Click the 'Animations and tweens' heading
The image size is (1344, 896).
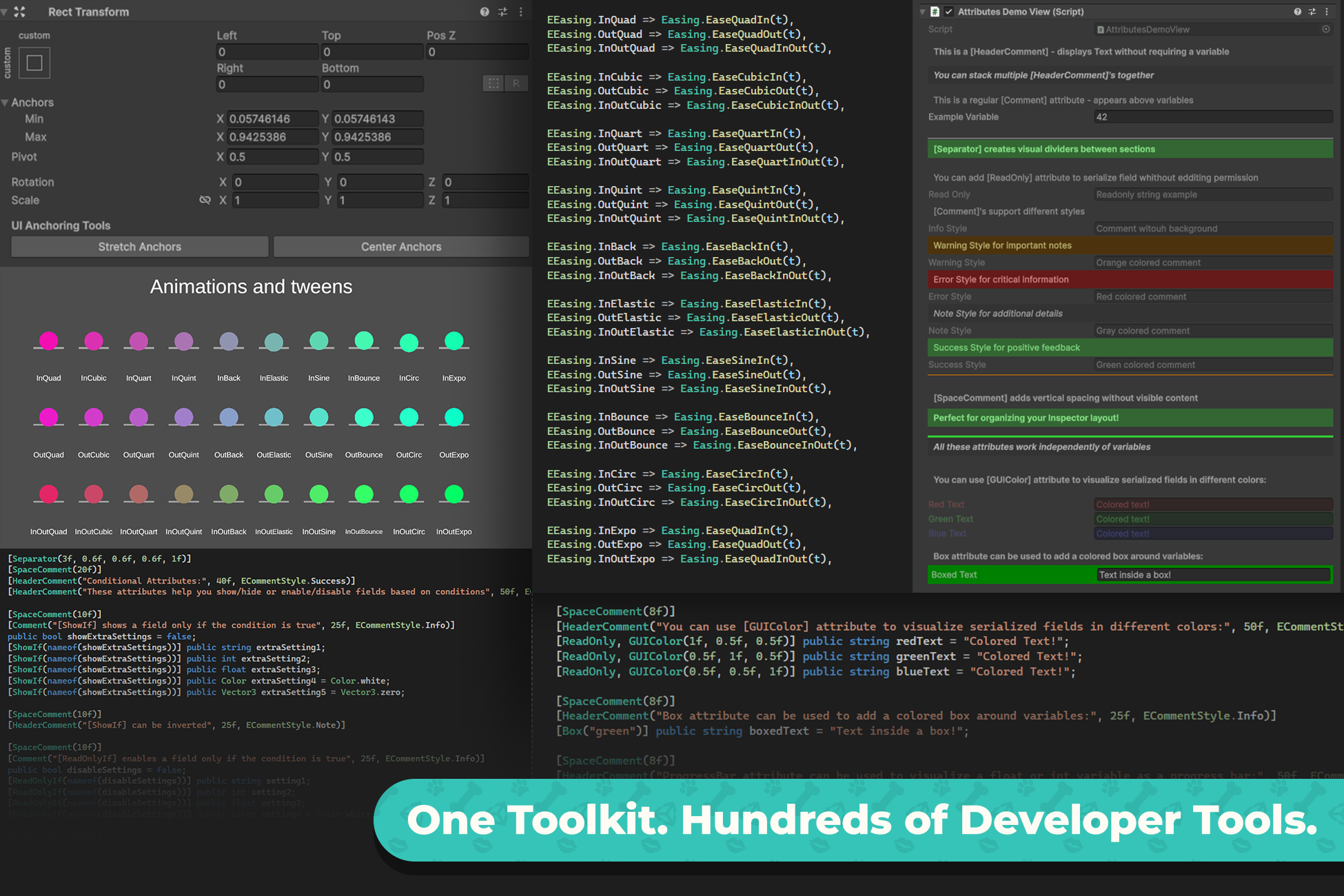[251, 287]
